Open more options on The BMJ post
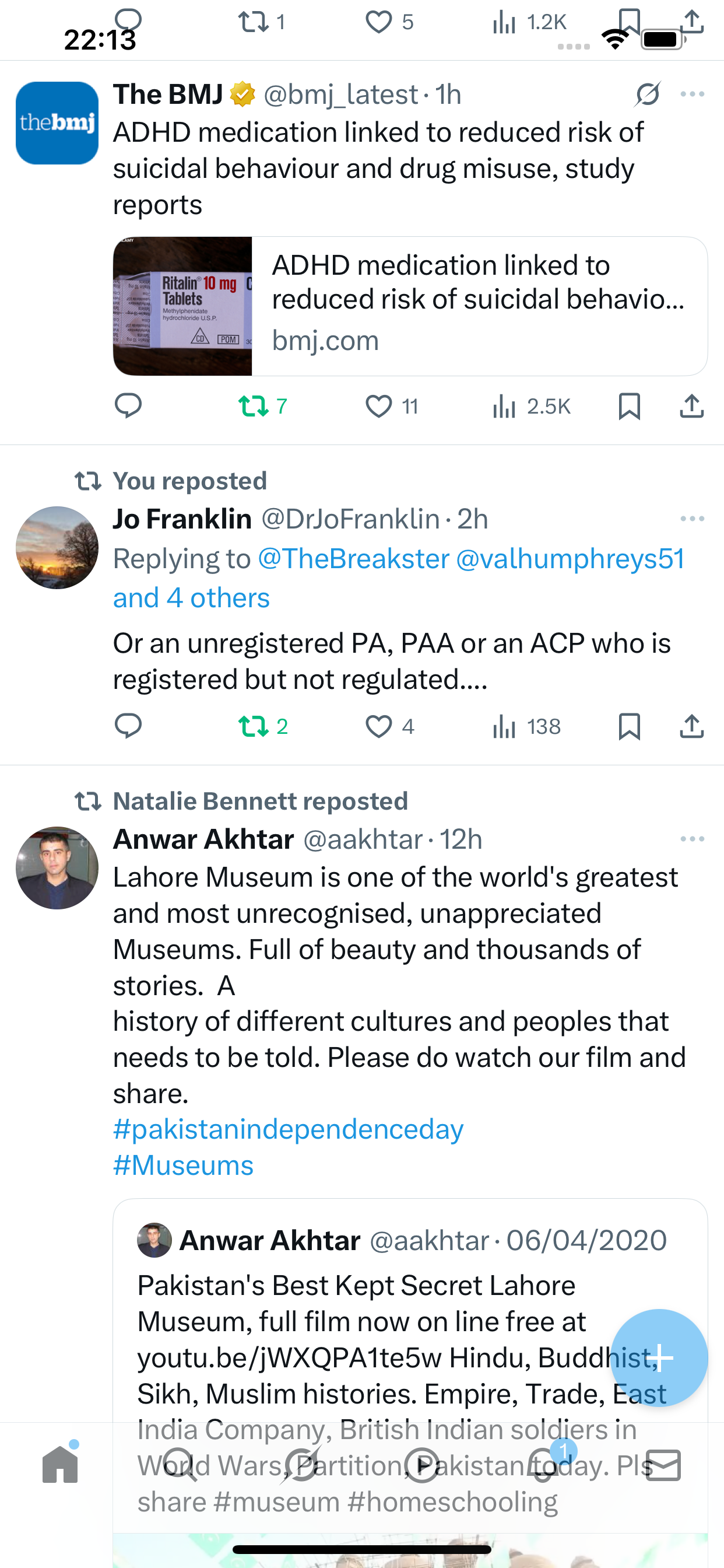This screenshot has height=1568, width=724. tap(693, 94)
